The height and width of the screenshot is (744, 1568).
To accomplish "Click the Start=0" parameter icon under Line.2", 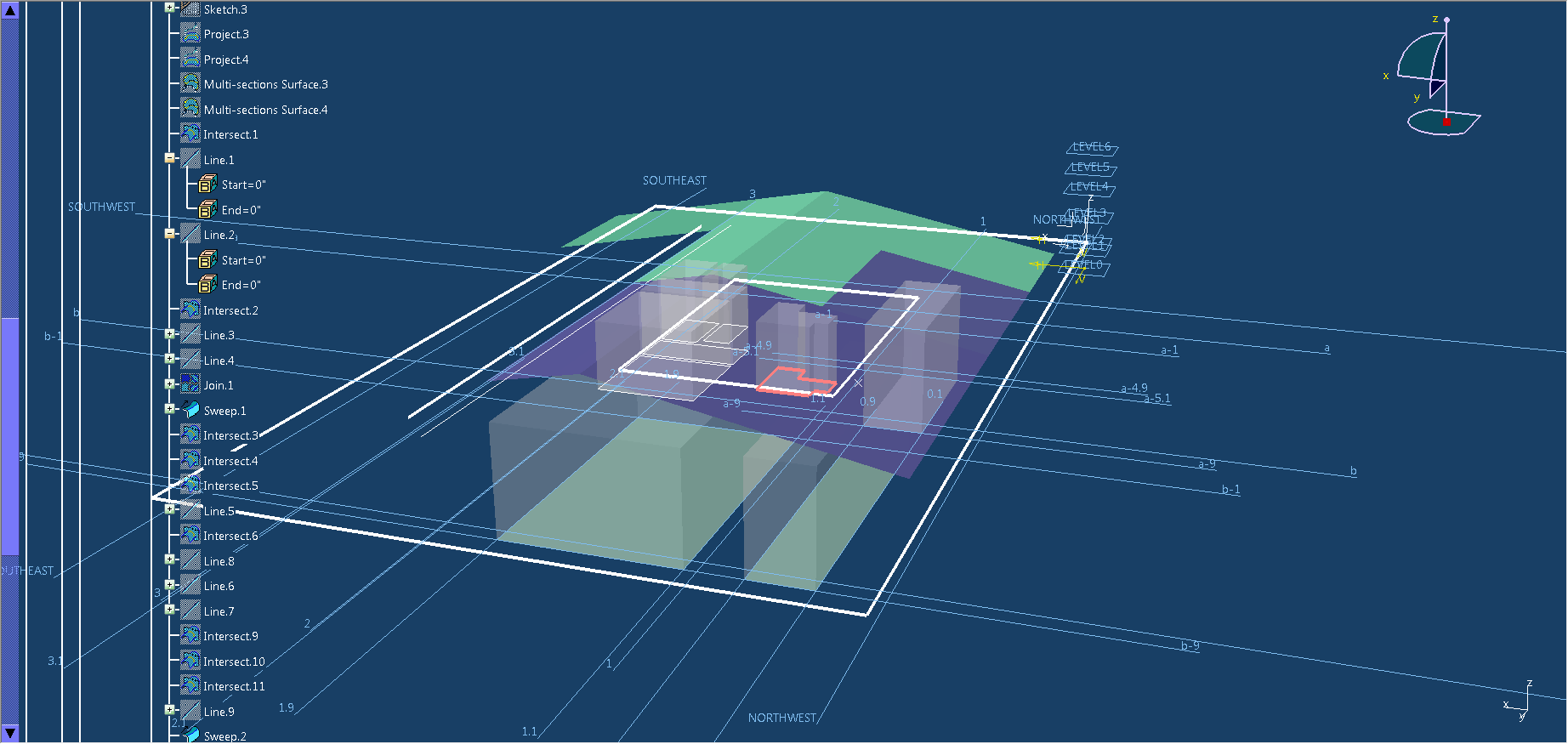I will (207, 260).
